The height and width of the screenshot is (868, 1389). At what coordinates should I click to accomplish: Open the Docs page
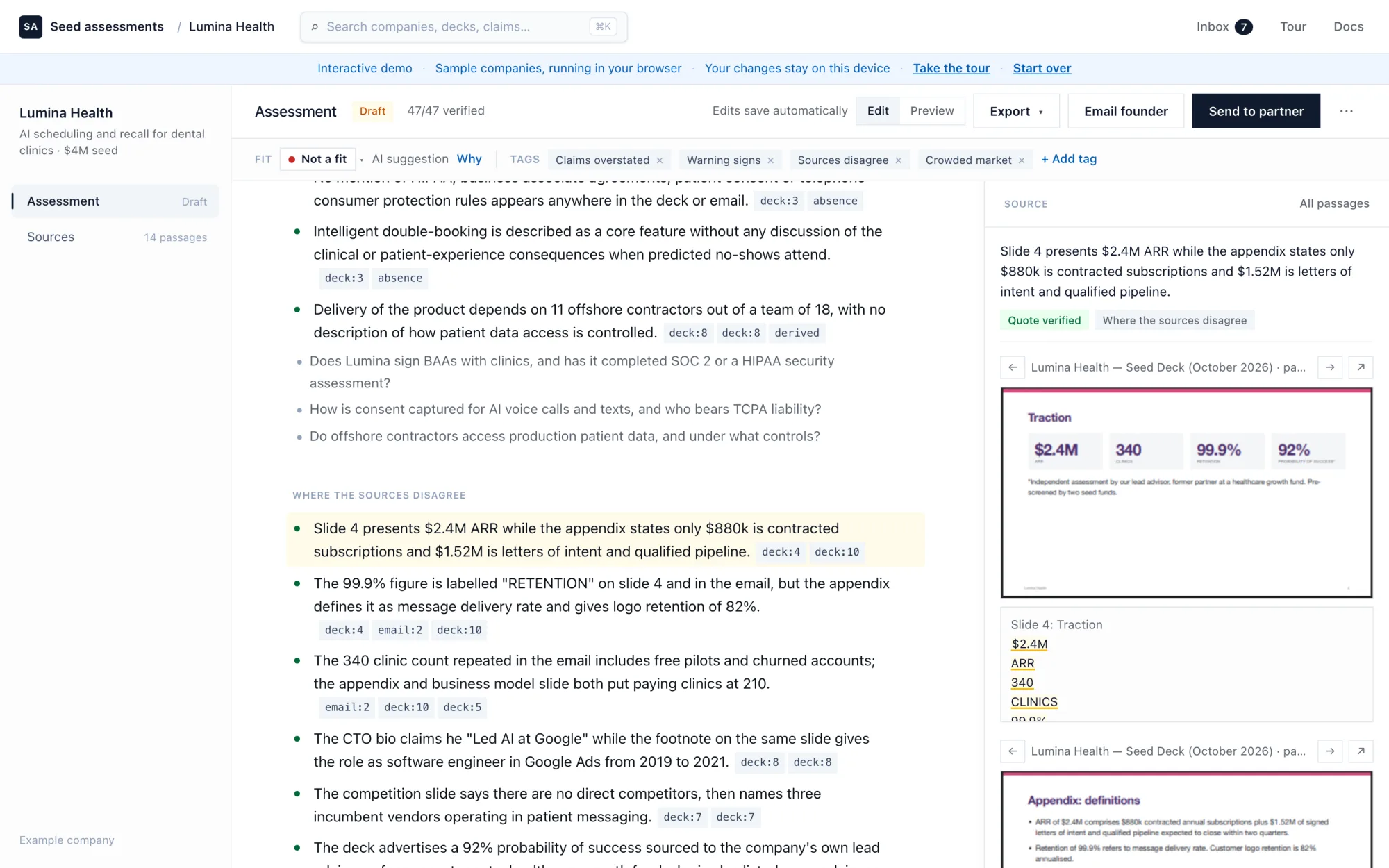coord(1348,26)
